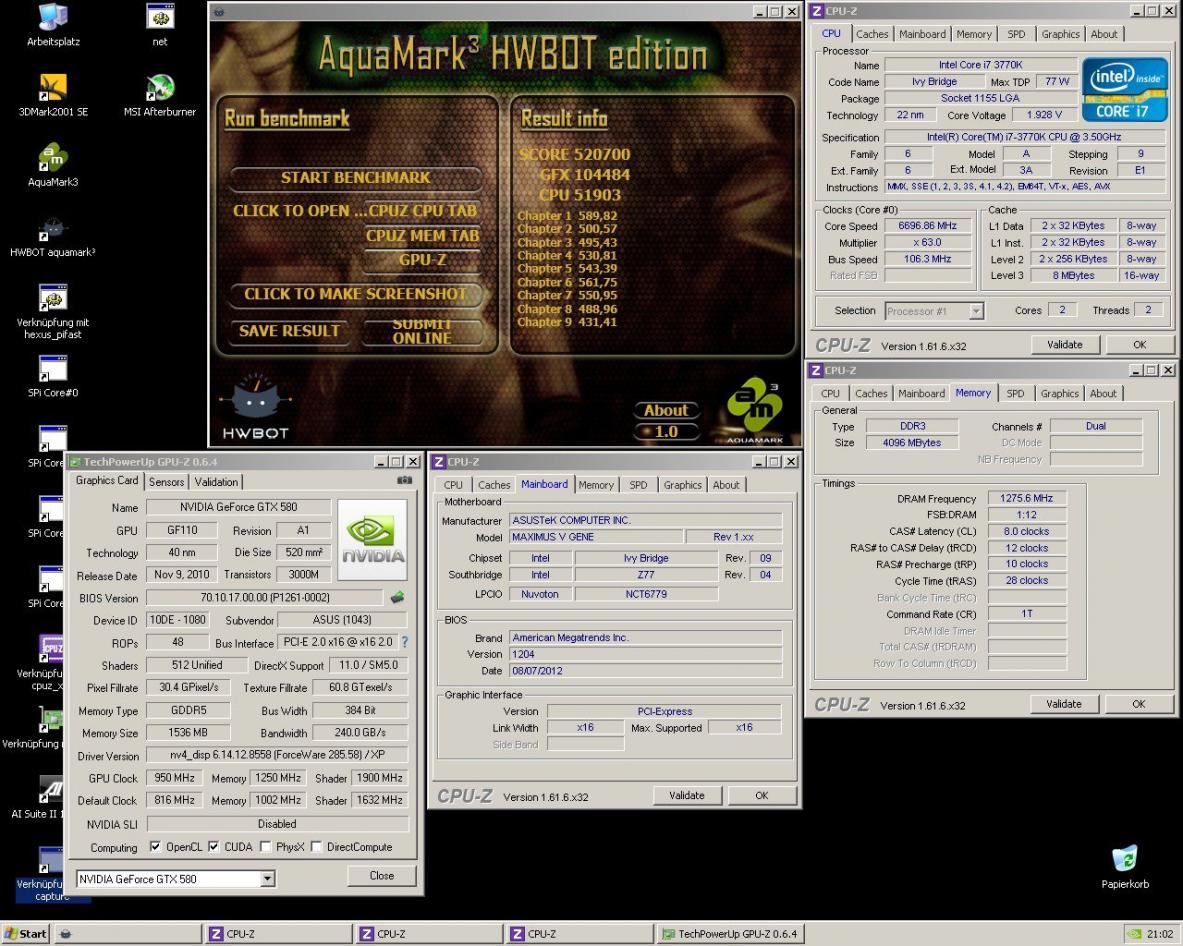Open the GPU selection dropdown in GPU-Z
The width and height of the screenshot is (1183, 946).
(x=267, y=879)
